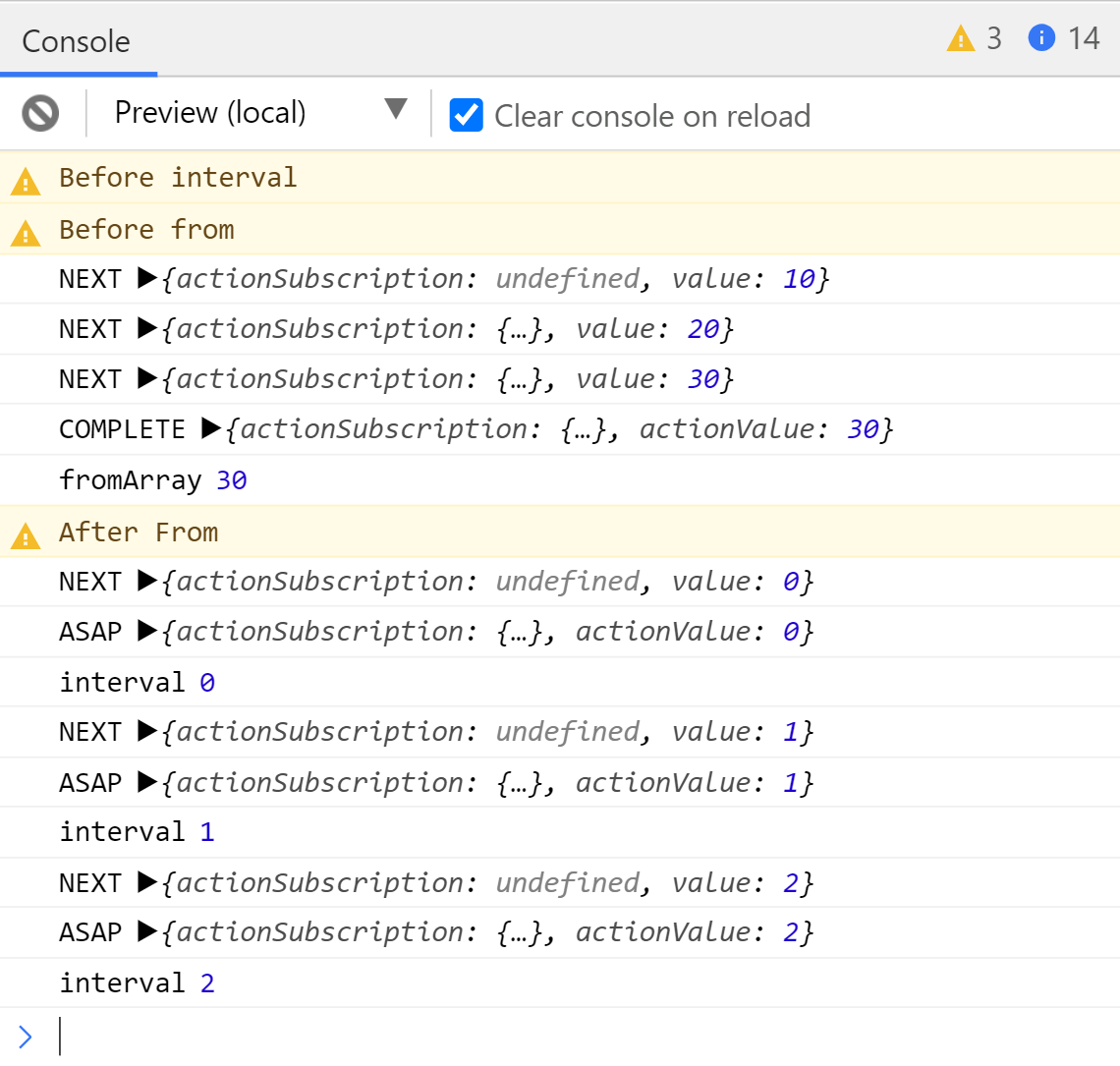Expand the NEXT object with value 30
Viewport: 1120px width, 1066px height.
coord(147,378)
